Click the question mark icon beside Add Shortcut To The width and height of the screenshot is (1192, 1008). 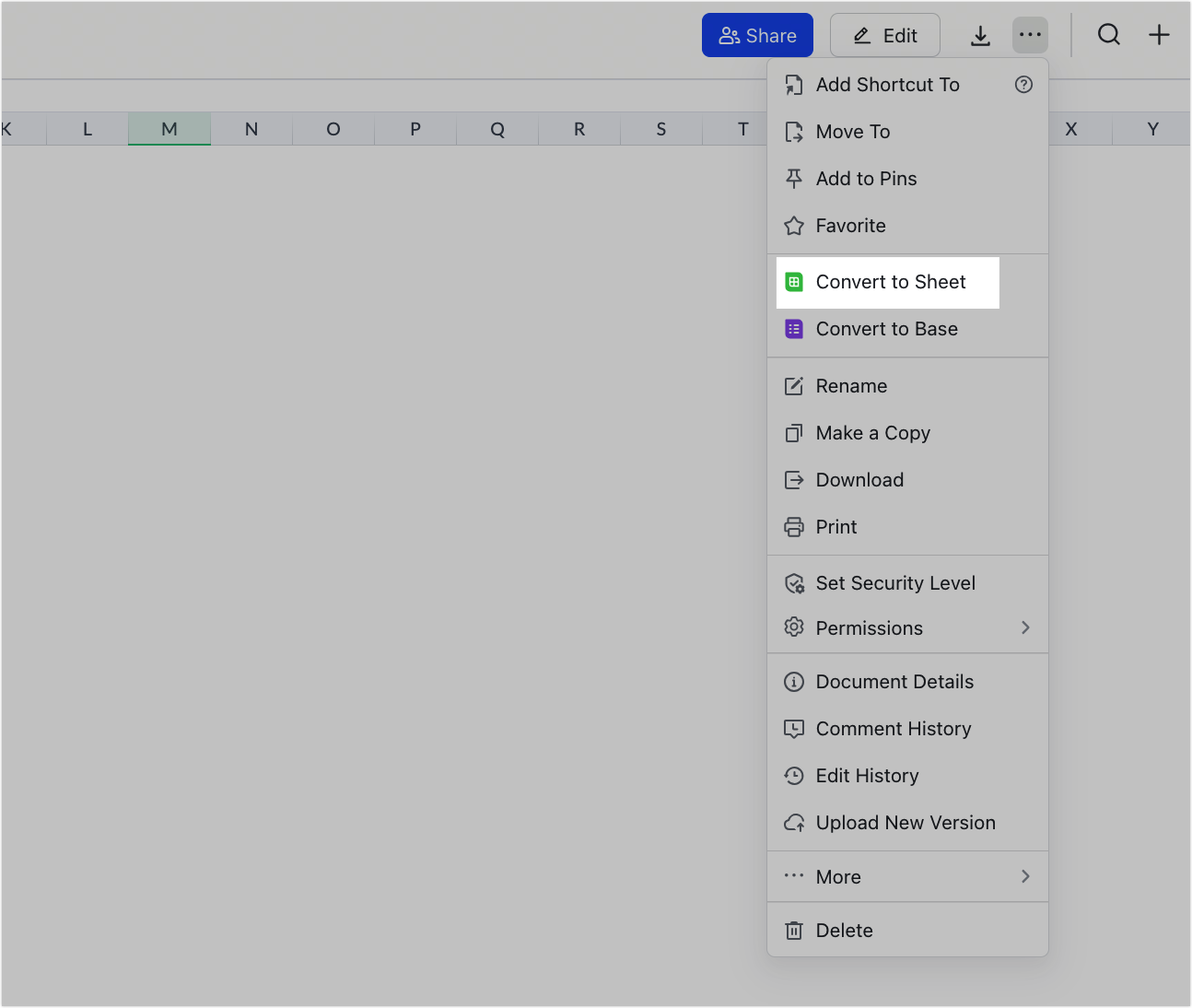(x=1023, y=85)
